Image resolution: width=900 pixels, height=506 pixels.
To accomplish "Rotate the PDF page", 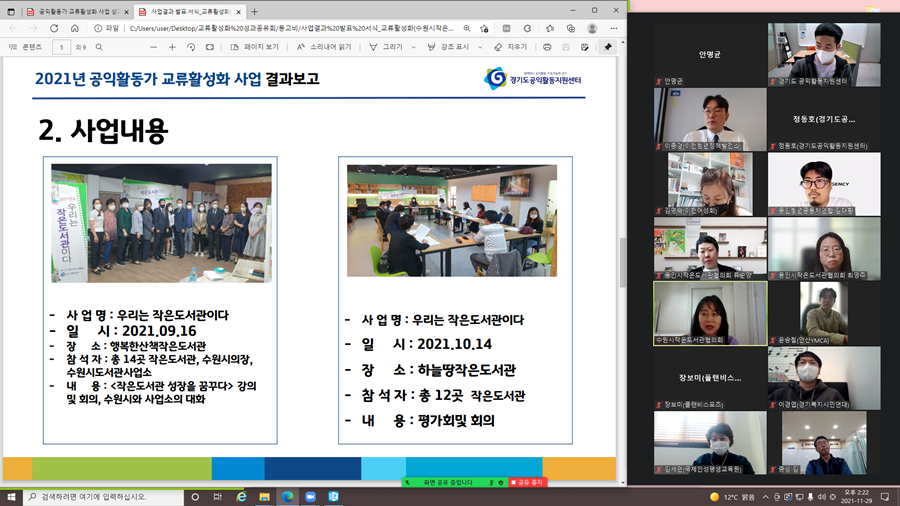I will pos(191,47).
